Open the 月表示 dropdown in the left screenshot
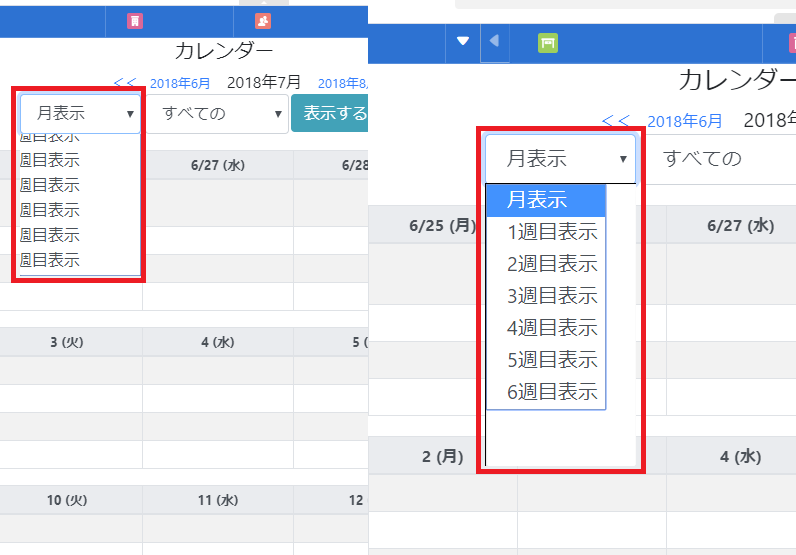796x555 pixels. pyautogui.click(x=80, y=113)
